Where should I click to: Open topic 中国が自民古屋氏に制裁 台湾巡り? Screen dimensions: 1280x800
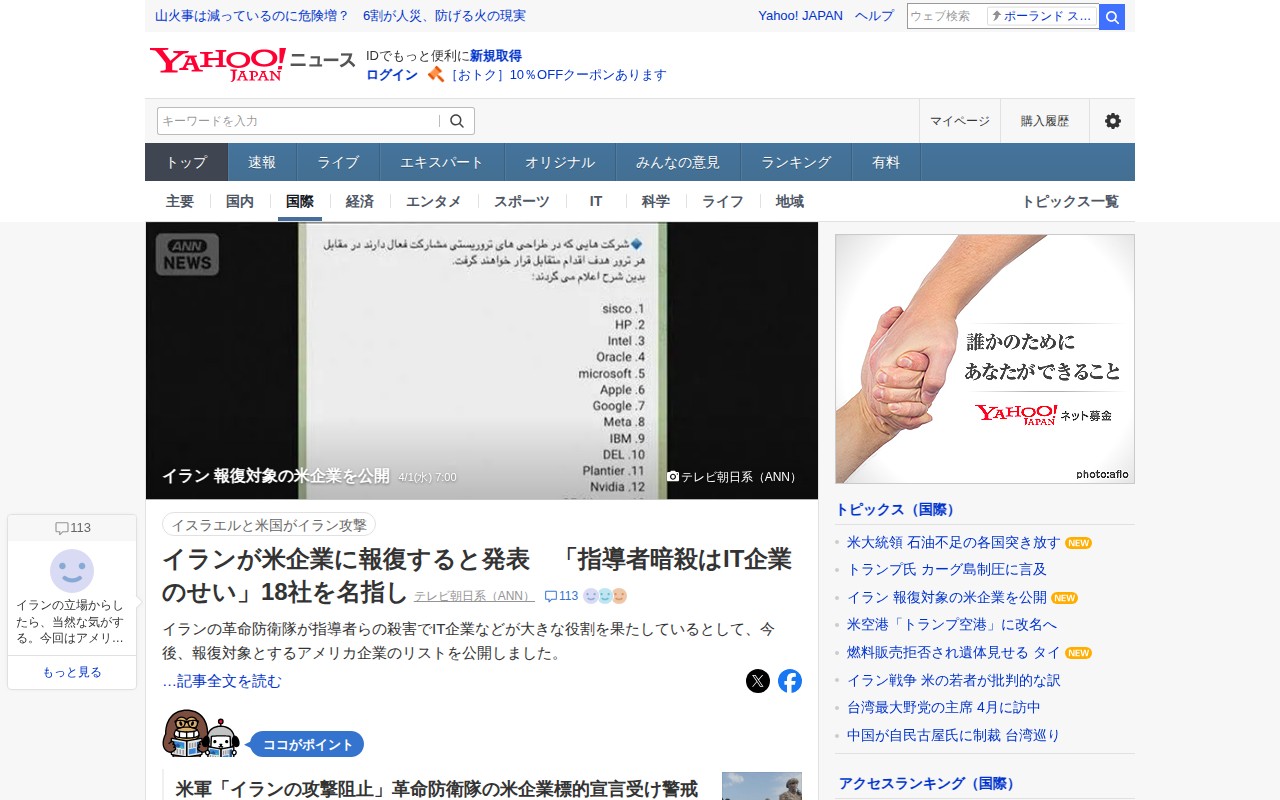(954, 735)
